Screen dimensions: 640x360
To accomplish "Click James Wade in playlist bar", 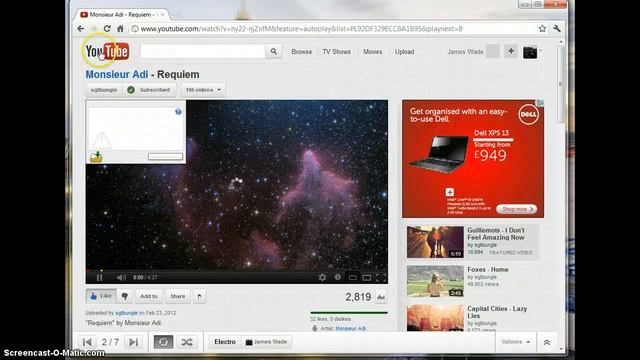I will (x=267, y=342).
